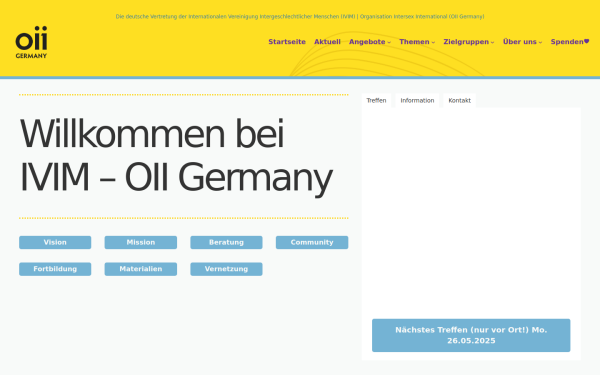Click the heart icon next to Spenden
This screenshot has height=375, width=600.
click(586, 41)
